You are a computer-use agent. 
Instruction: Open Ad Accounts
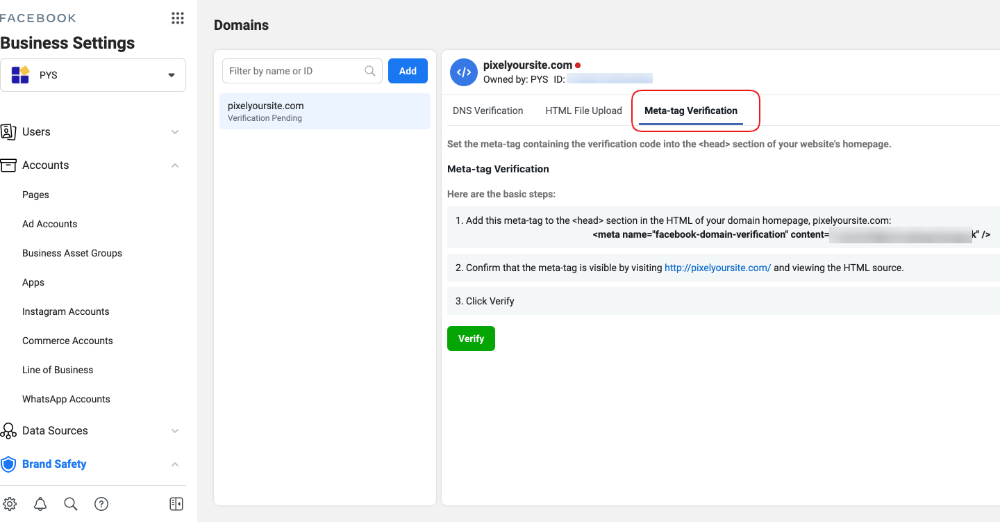point(50,224)
